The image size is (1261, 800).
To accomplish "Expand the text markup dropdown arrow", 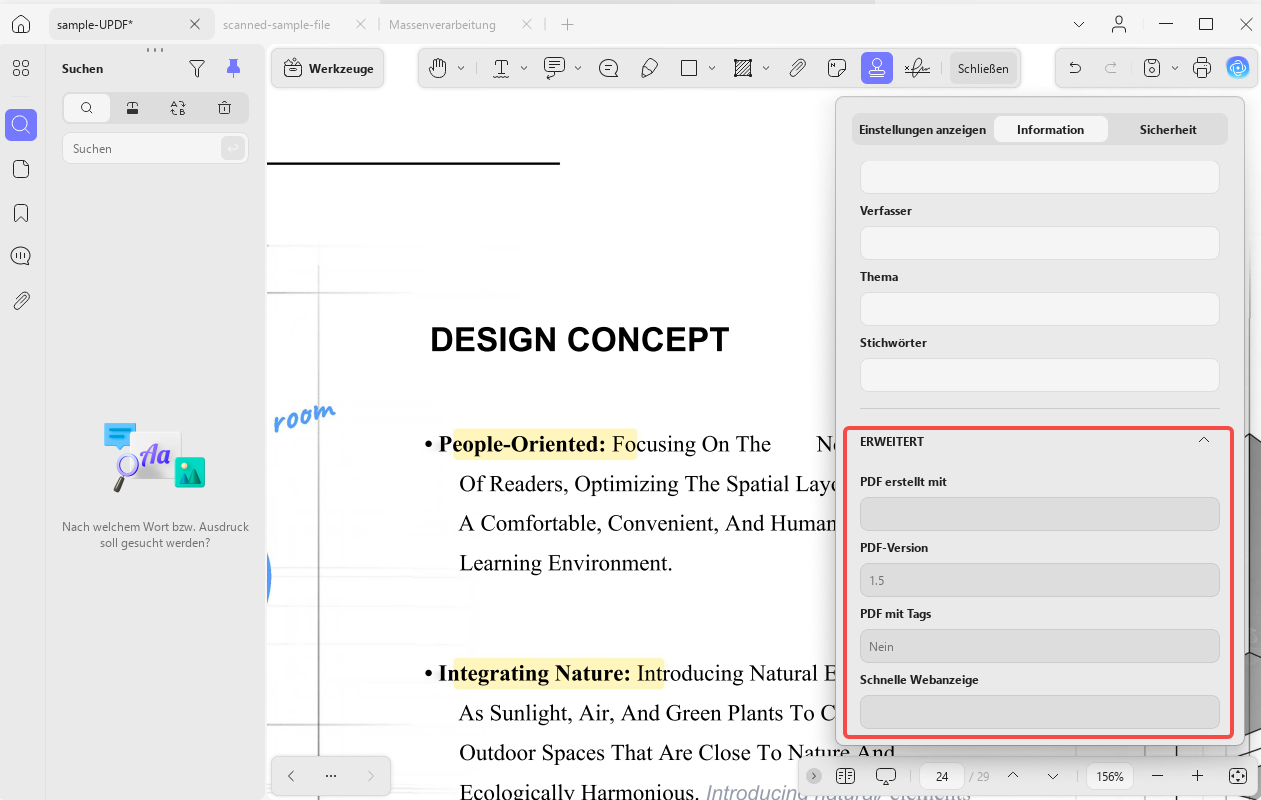I will pos(524,68).
